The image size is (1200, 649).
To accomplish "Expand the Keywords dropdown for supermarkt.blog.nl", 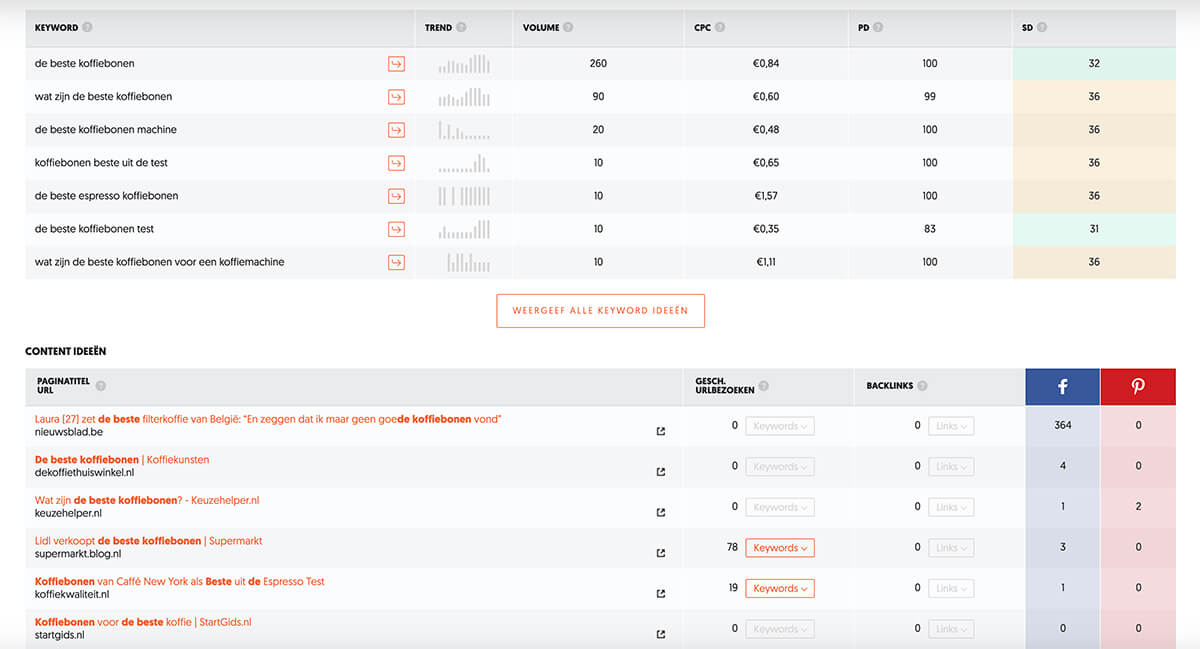I will 780,548.
